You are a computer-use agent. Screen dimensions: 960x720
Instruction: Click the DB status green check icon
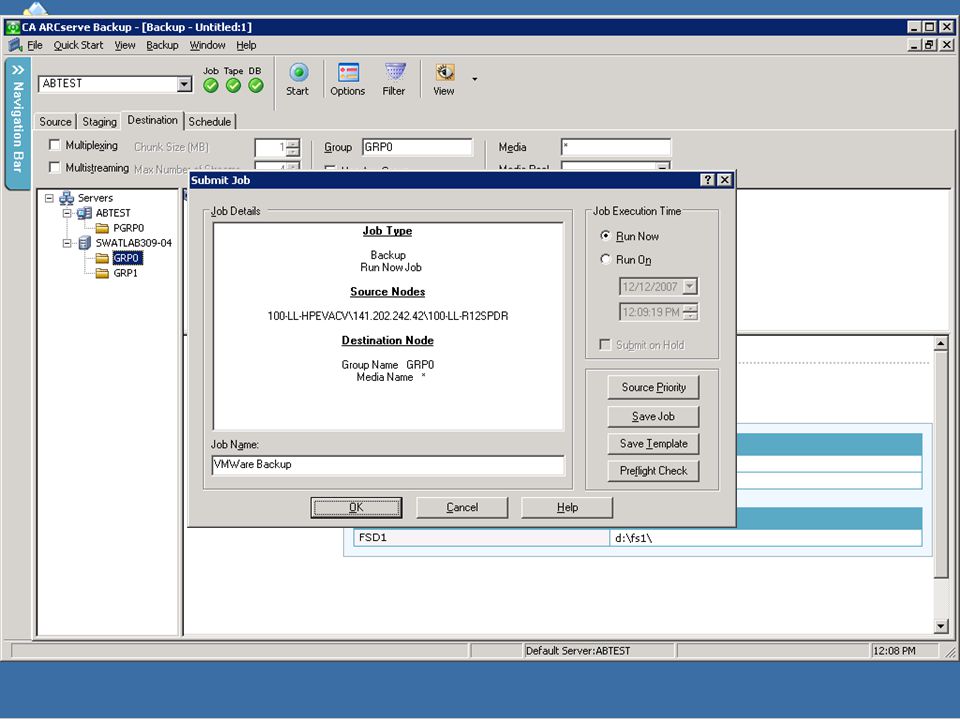(256, 86)
